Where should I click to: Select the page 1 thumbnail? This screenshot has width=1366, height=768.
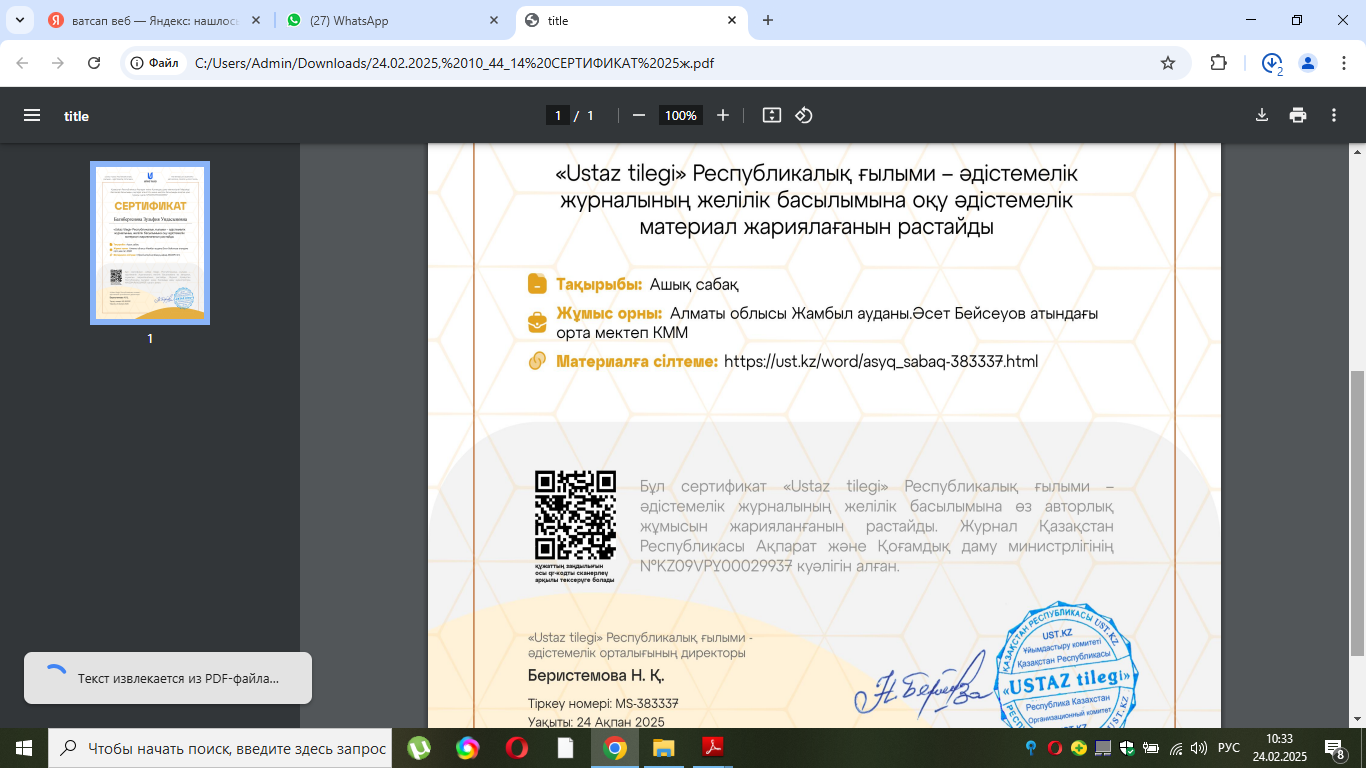(x=150, y=243)
